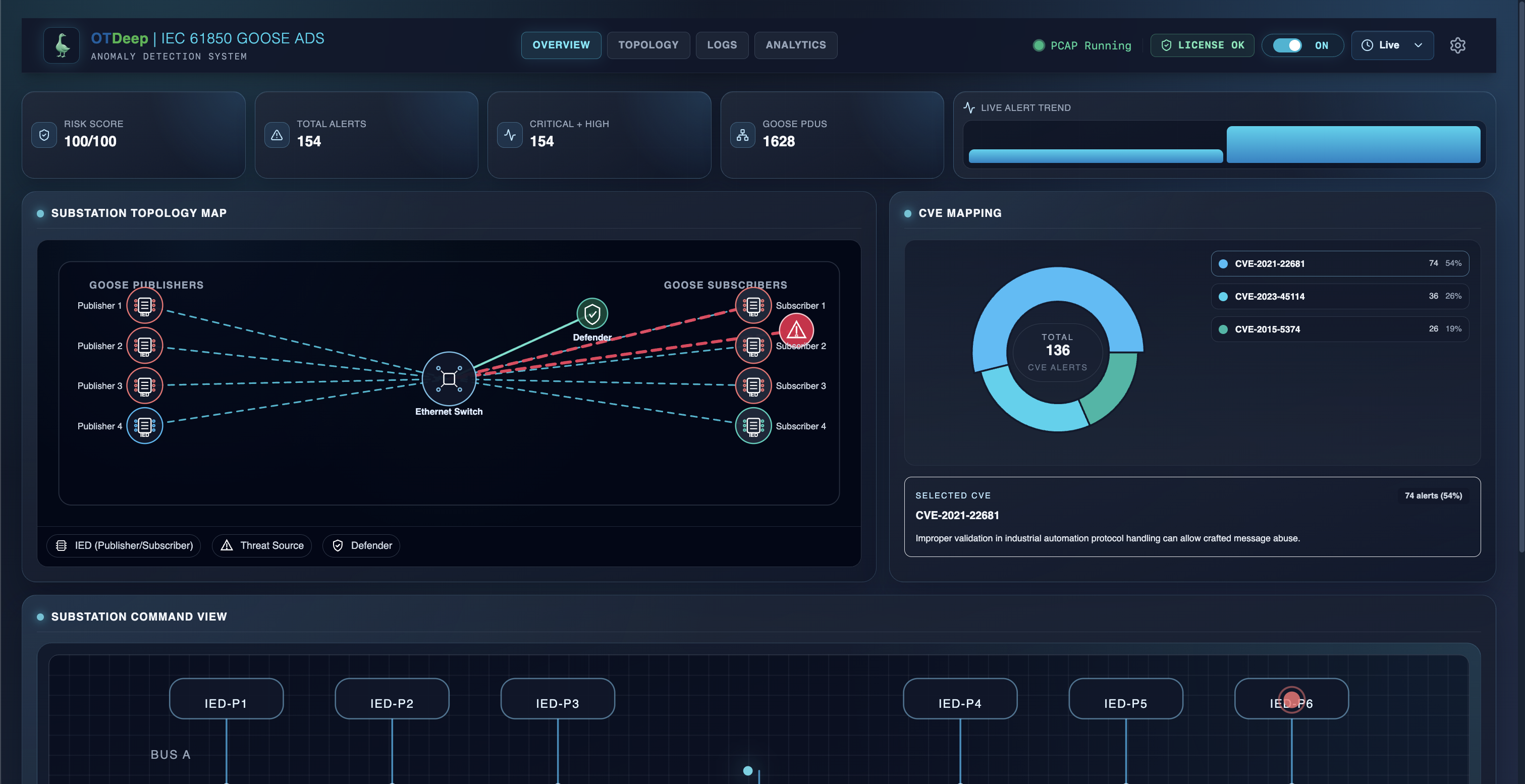Screen dimensions: 1525x784
Task: Select the Publisher 2 IED node
Action: pyautogui.click(x=144, y=346)
